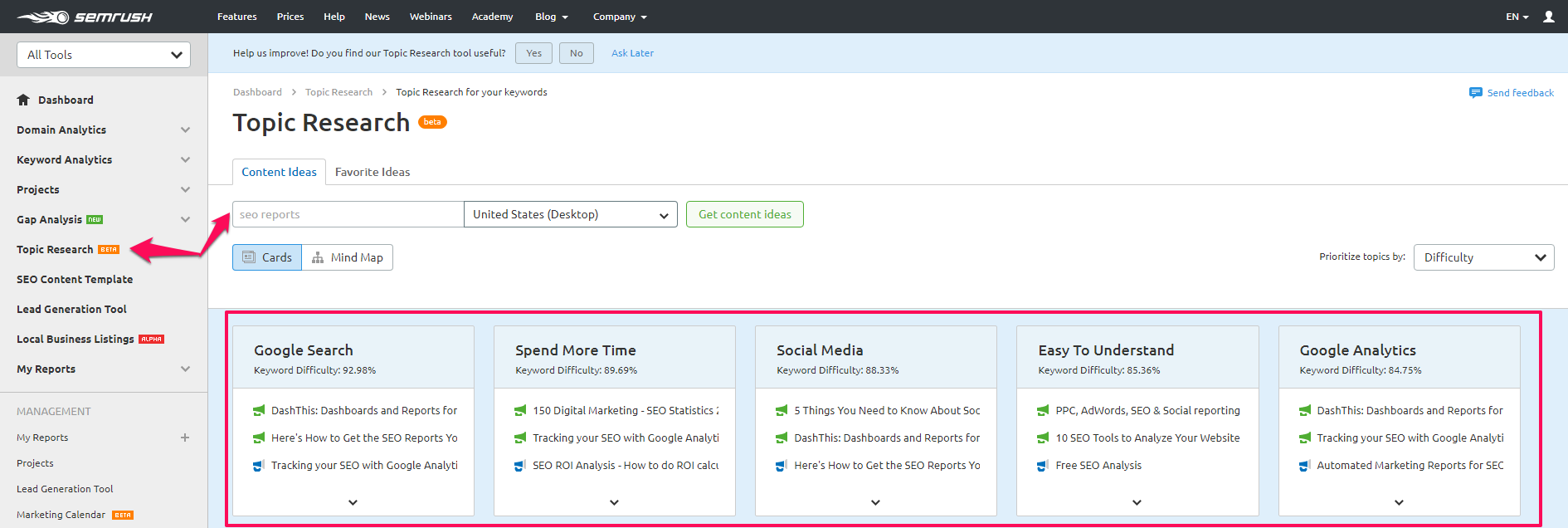Viewport: 1568px width, 528px height.
Task: Click the Send feedback link
Action: click(1520, 93)
